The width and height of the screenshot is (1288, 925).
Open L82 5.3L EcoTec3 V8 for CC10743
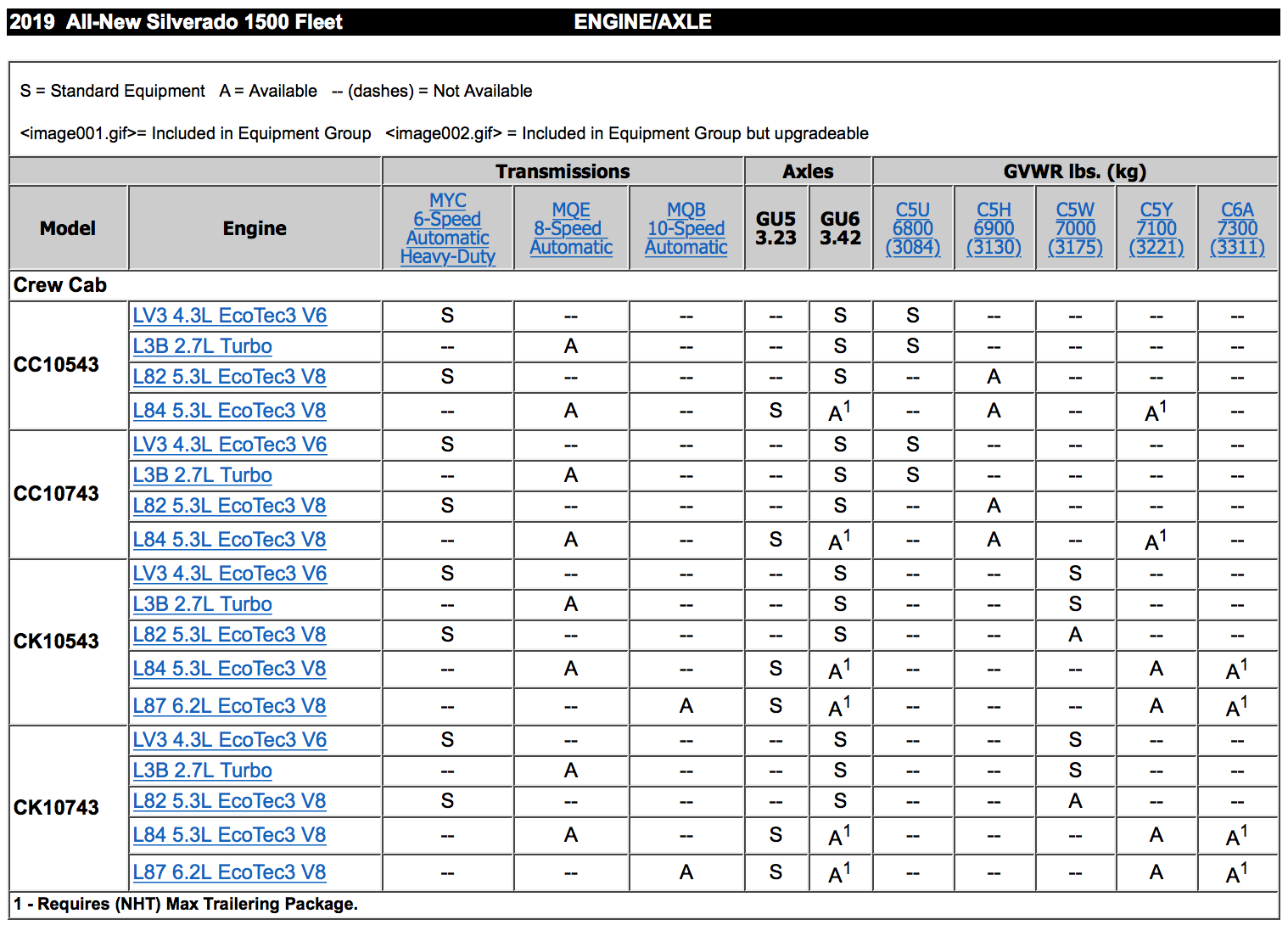click(229, 506)
